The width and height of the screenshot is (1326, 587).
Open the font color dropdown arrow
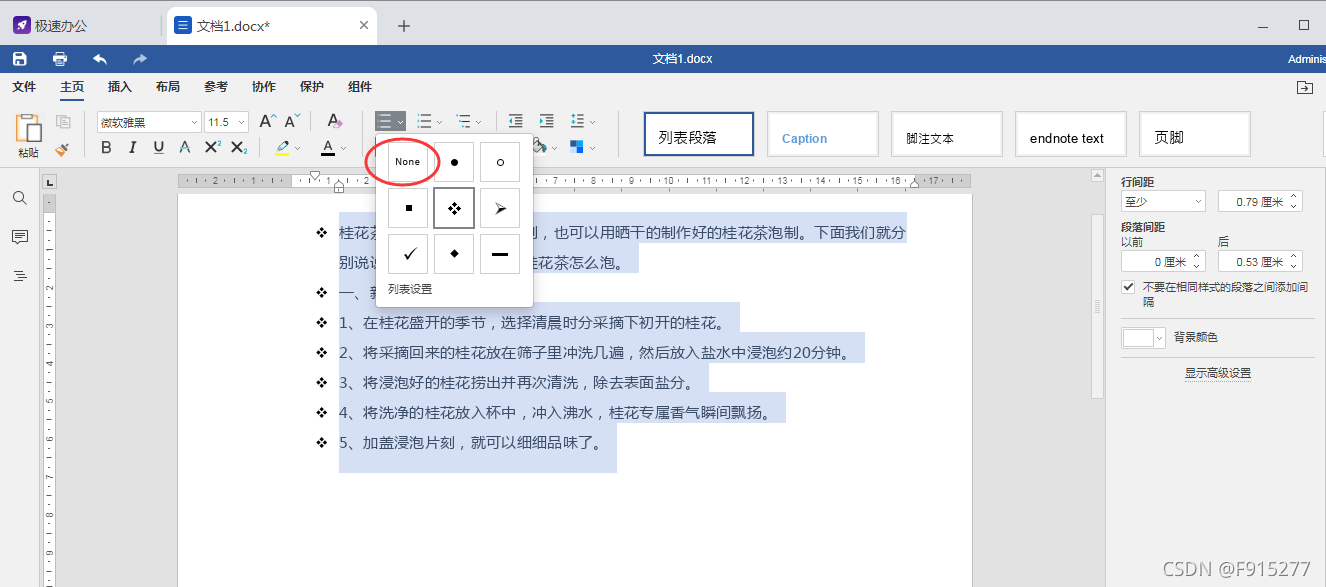point(343,149)
